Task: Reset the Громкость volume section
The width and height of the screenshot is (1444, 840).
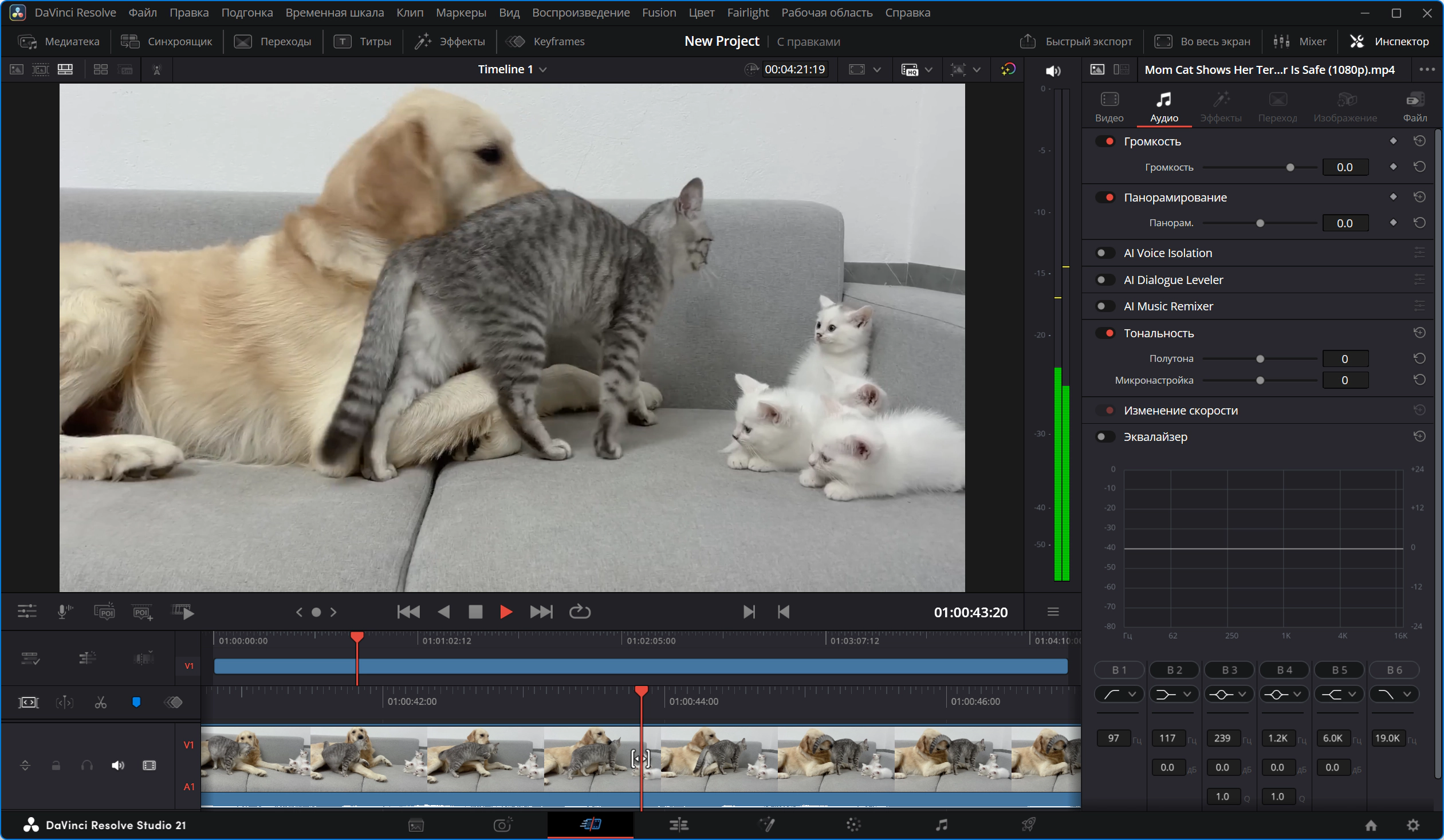Action: click(1419, 141)
